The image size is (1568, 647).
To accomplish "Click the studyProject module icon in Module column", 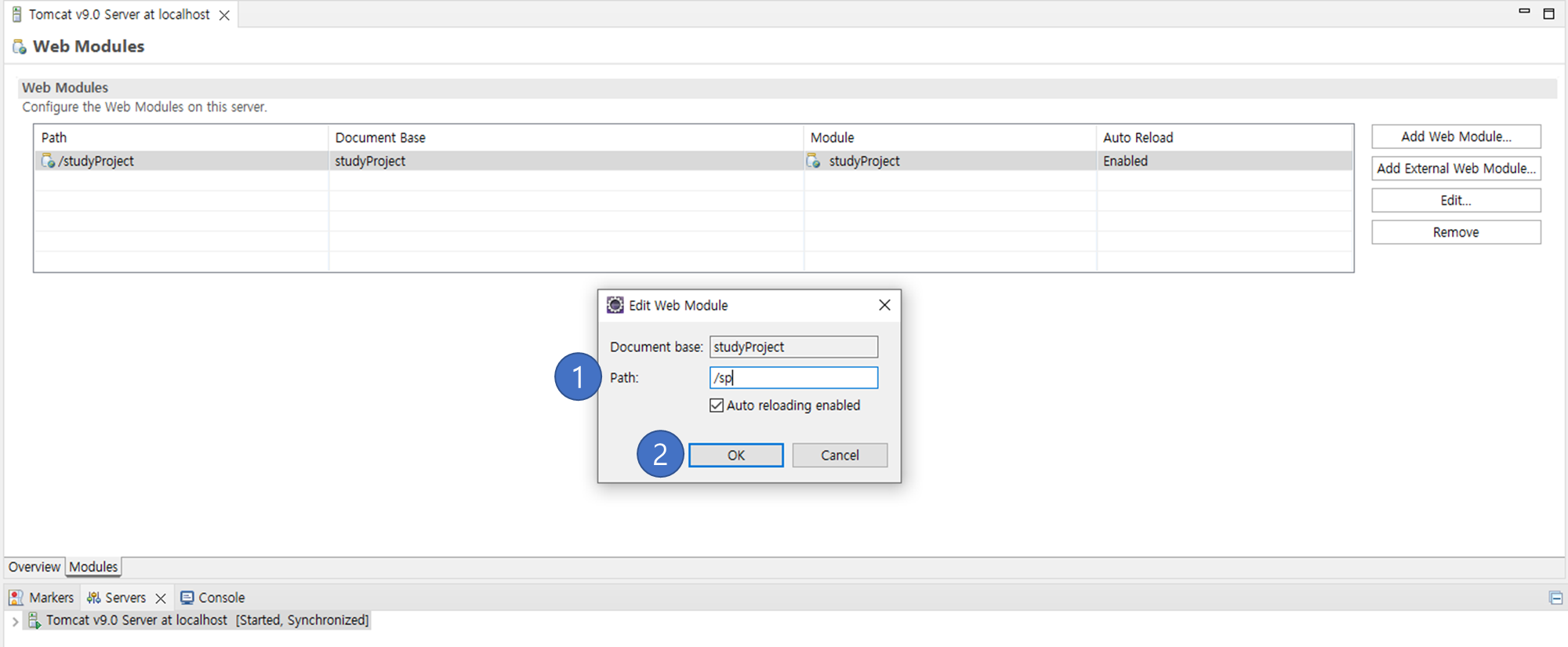I will (815, 161).
